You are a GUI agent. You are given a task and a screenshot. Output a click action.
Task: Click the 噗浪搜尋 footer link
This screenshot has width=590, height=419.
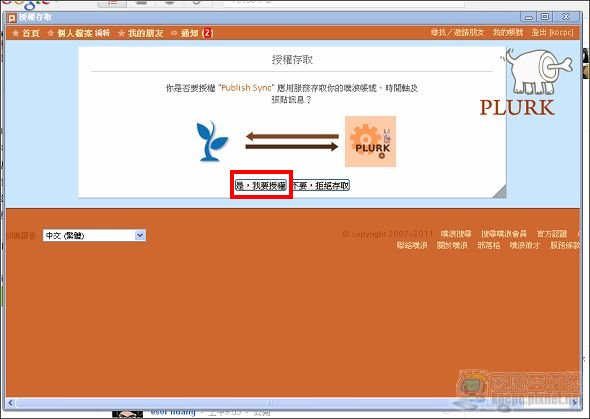[x=456, y=234]
